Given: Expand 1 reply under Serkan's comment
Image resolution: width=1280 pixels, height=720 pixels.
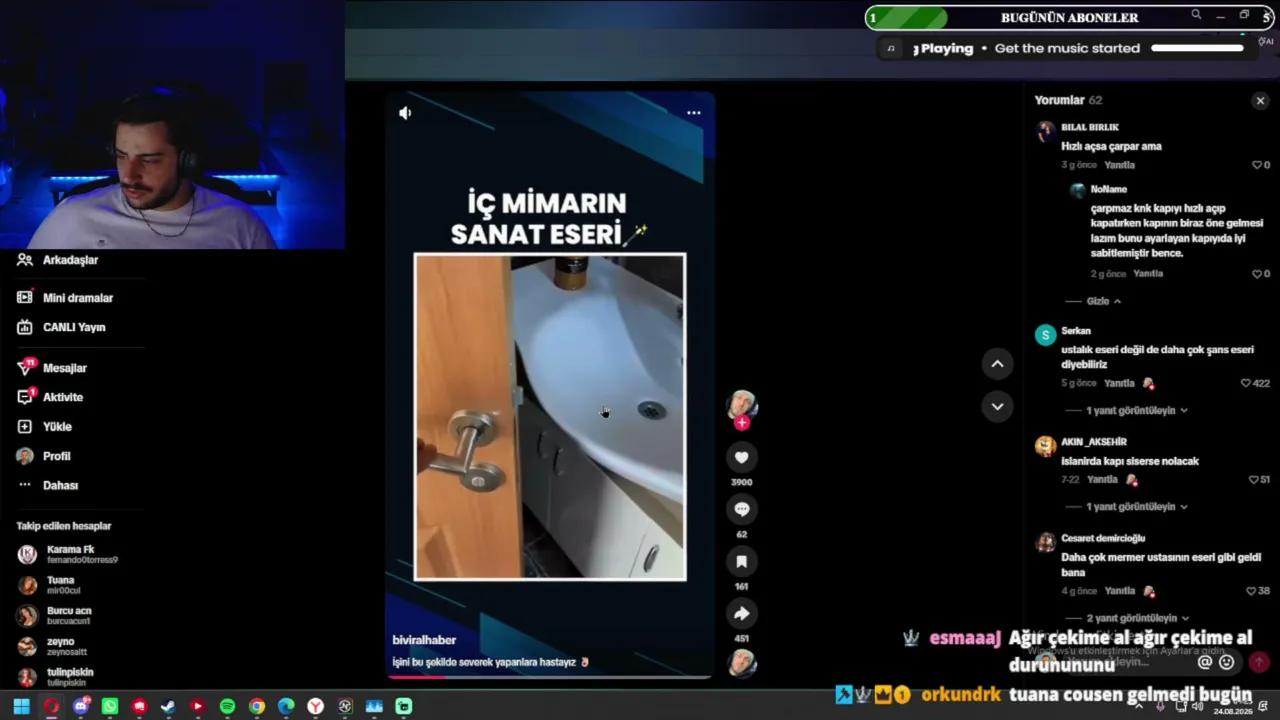Looking at the screenshot, I should (1136, 411).
